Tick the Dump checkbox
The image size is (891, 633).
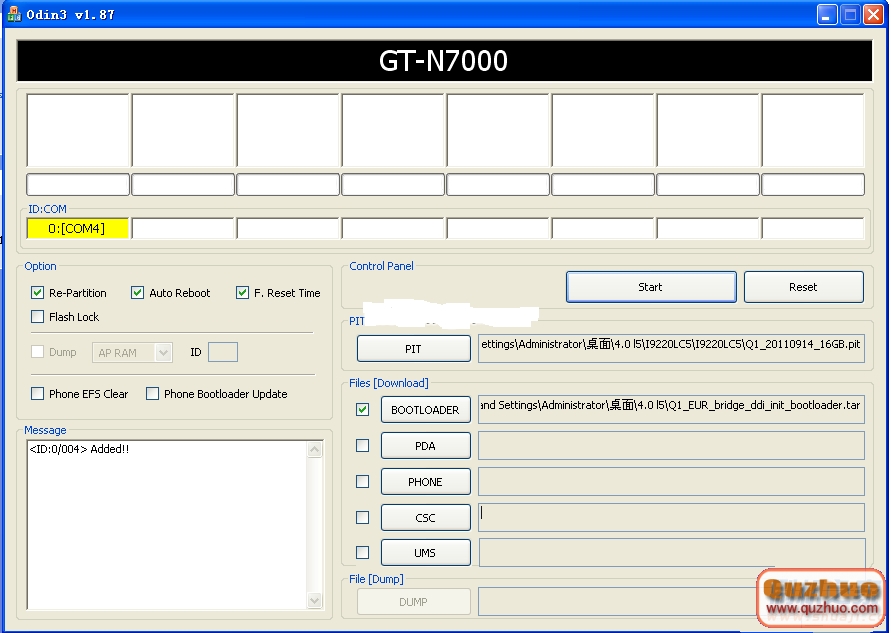click(x=38, y=352)
